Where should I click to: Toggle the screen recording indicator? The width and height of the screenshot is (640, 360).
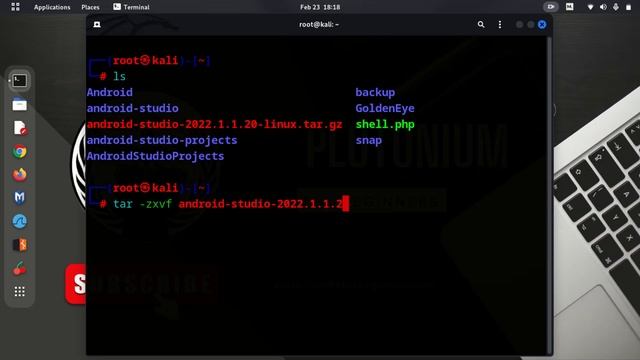551,7
